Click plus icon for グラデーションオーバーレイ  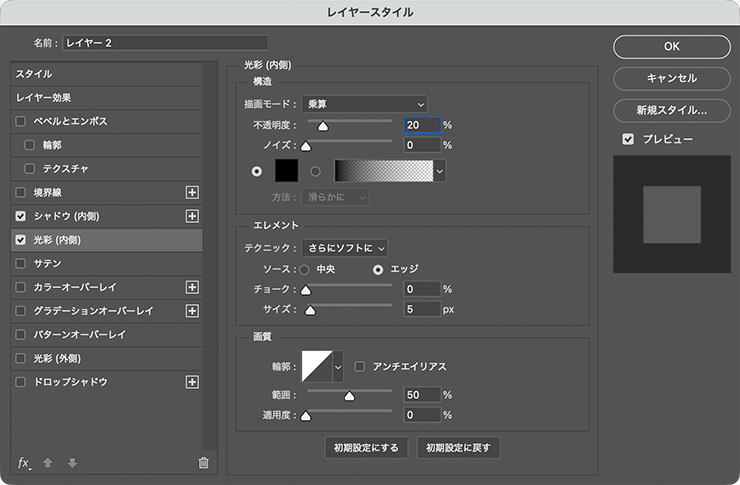tap(193, 311)
